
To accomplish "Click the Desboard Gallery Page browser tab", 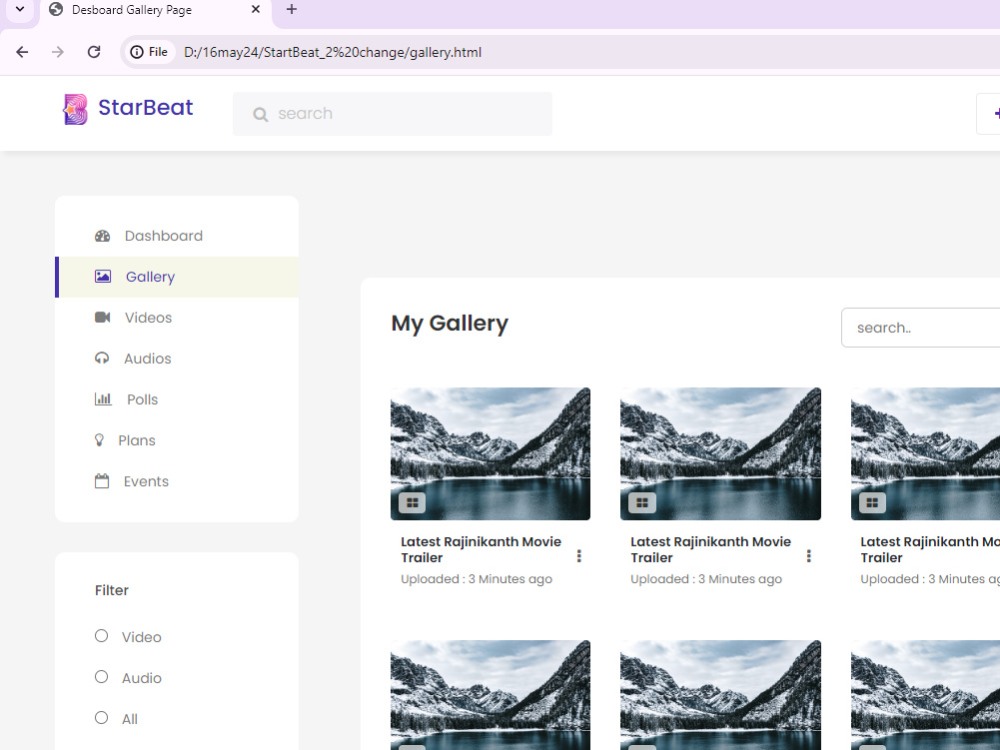I will (x=156, y=11).
